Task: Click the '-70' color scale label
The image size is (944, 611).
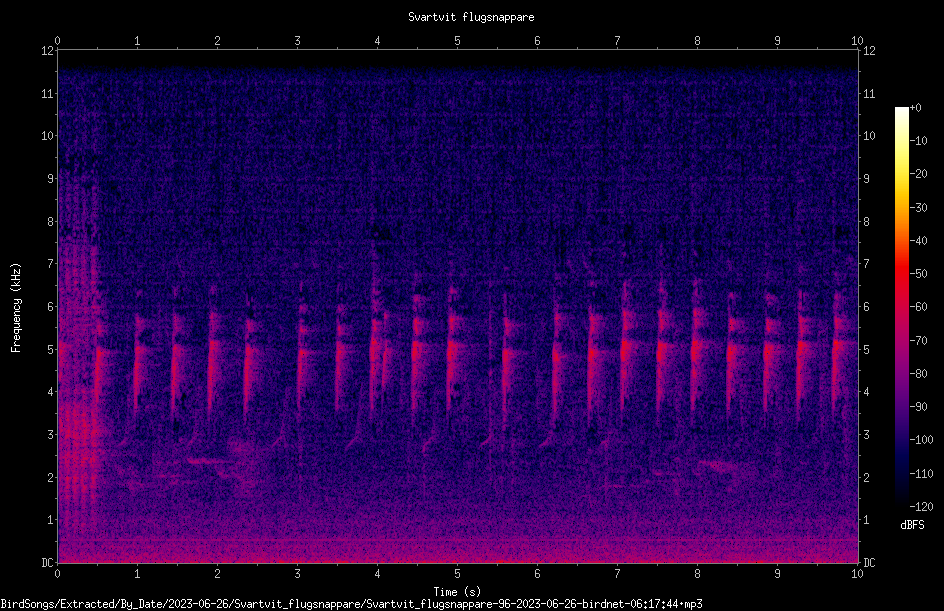Action: click(x=918, y=341)
